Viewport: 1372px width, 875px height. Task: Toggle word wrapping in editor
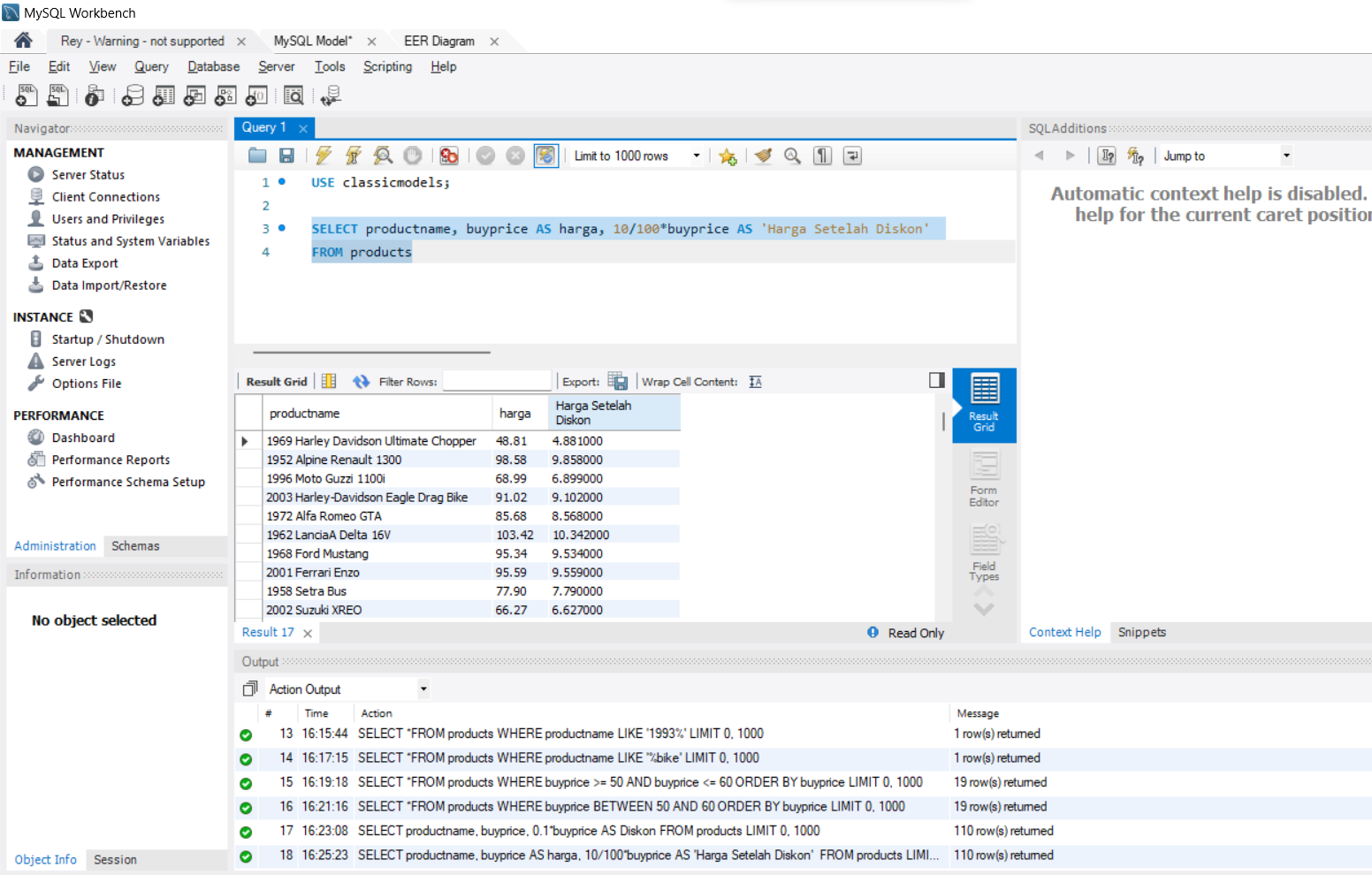tap(852, 156)
